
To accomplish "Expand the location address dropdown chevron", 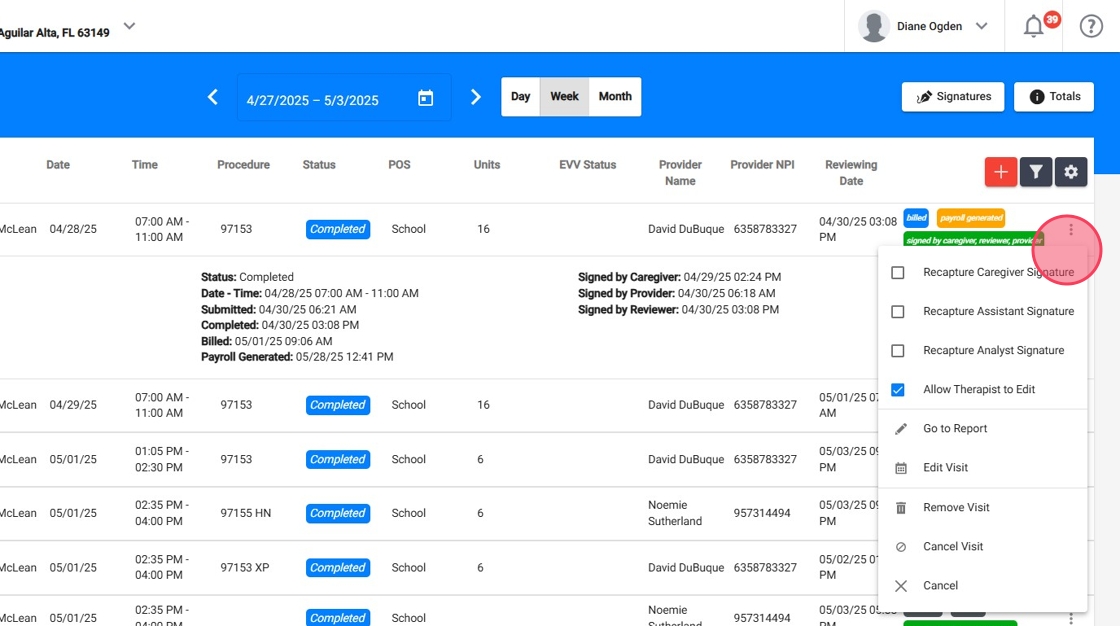I will tap(129, 26).
